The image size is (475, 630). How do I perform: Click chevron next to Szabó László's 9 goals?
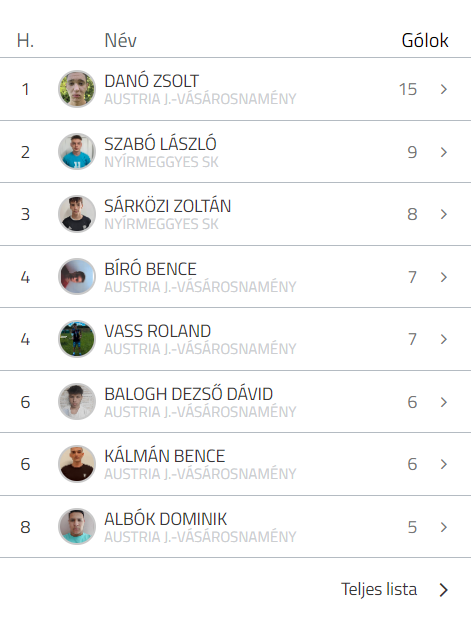tap(444, 152)
